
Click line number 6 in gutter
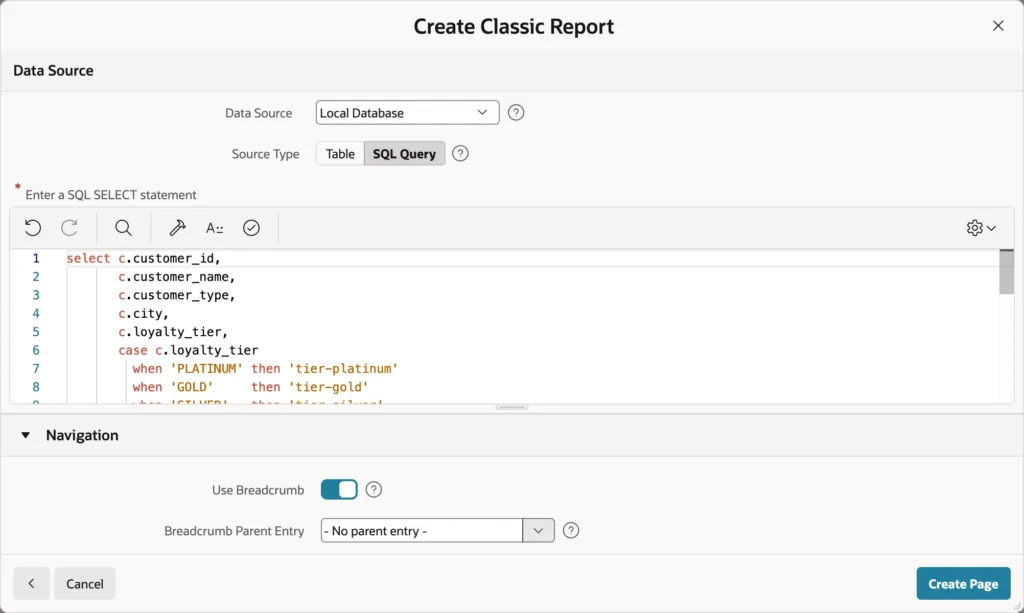[x=36, y=350]
